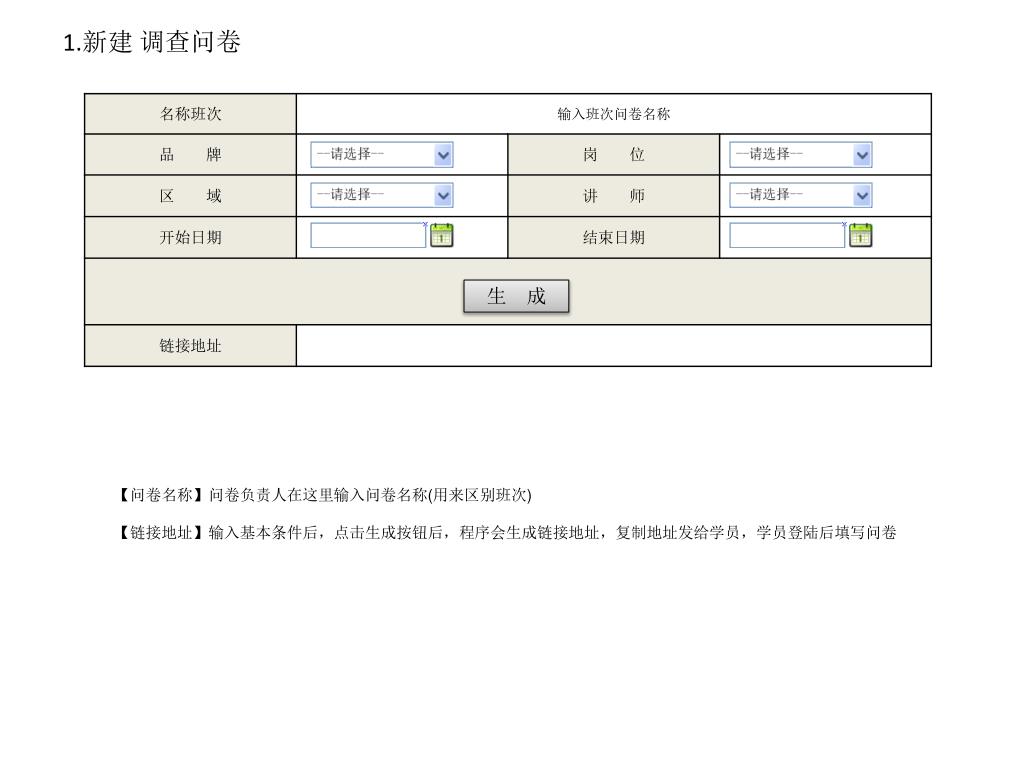
Task: Focus the 结束日期 date input field
Action: coord(787,235)
